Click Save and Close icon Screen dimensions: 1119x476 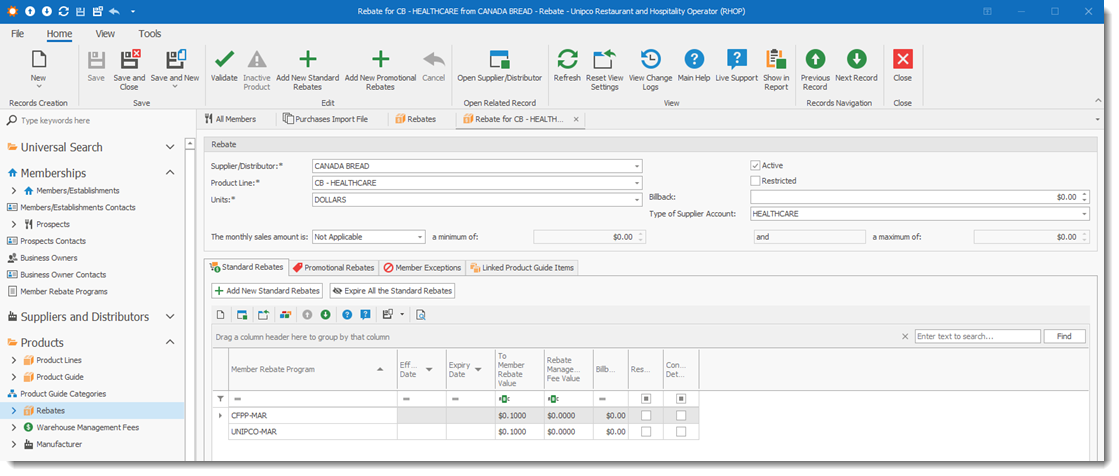[x=129, y=60]
